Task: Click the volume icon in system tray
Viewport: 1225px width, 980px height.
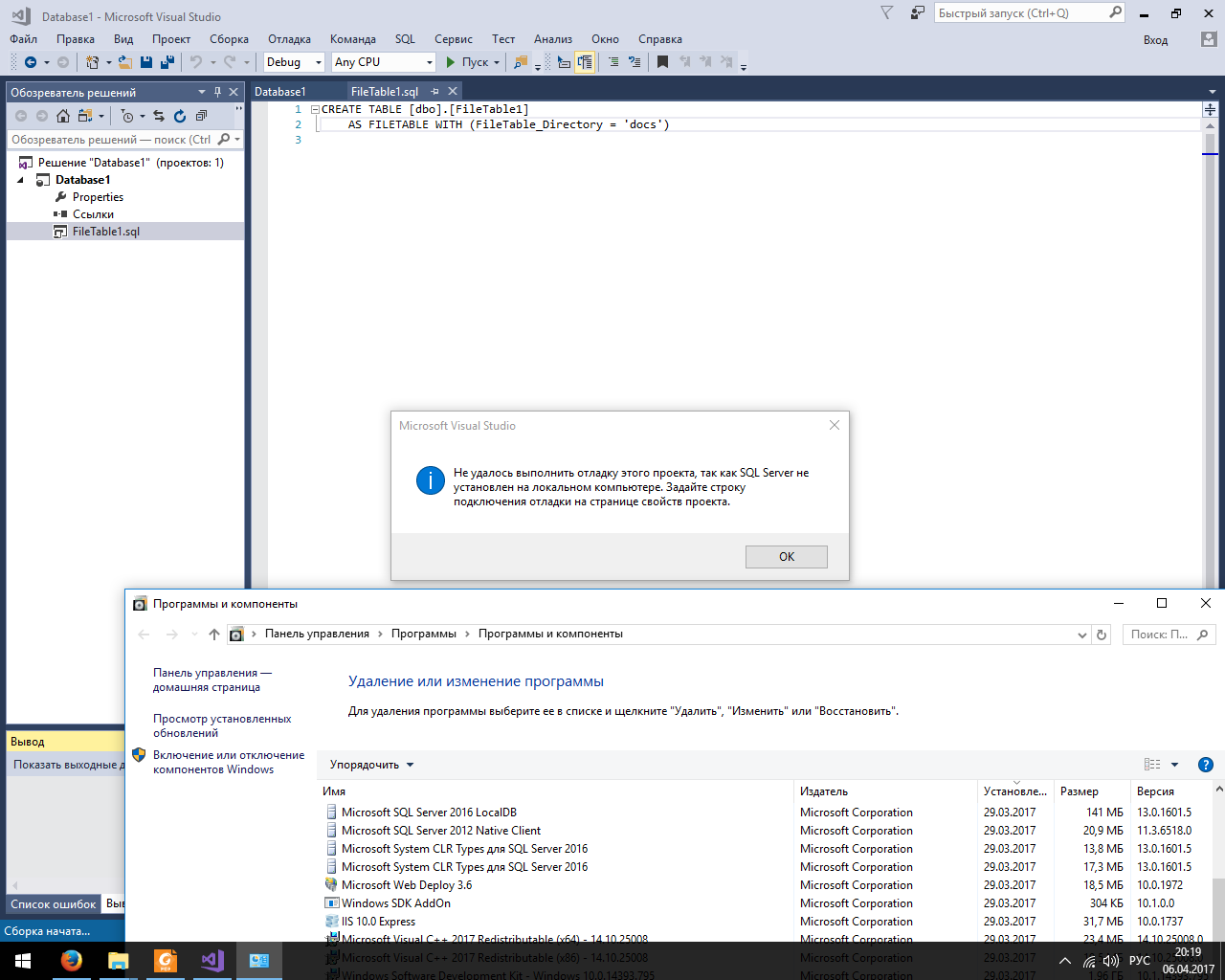Action: (x=1111, y=961)
